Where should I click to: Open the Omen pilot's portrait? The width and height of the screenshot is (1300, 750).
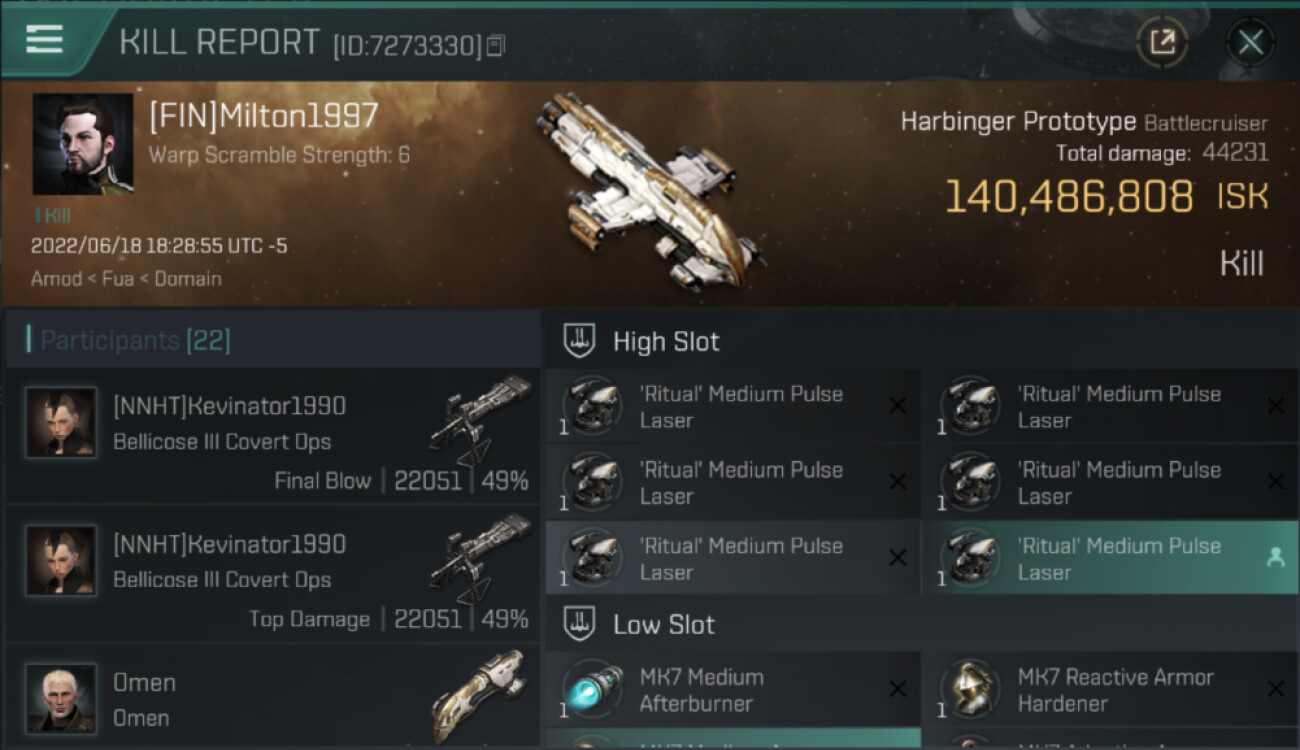(61, 698)
